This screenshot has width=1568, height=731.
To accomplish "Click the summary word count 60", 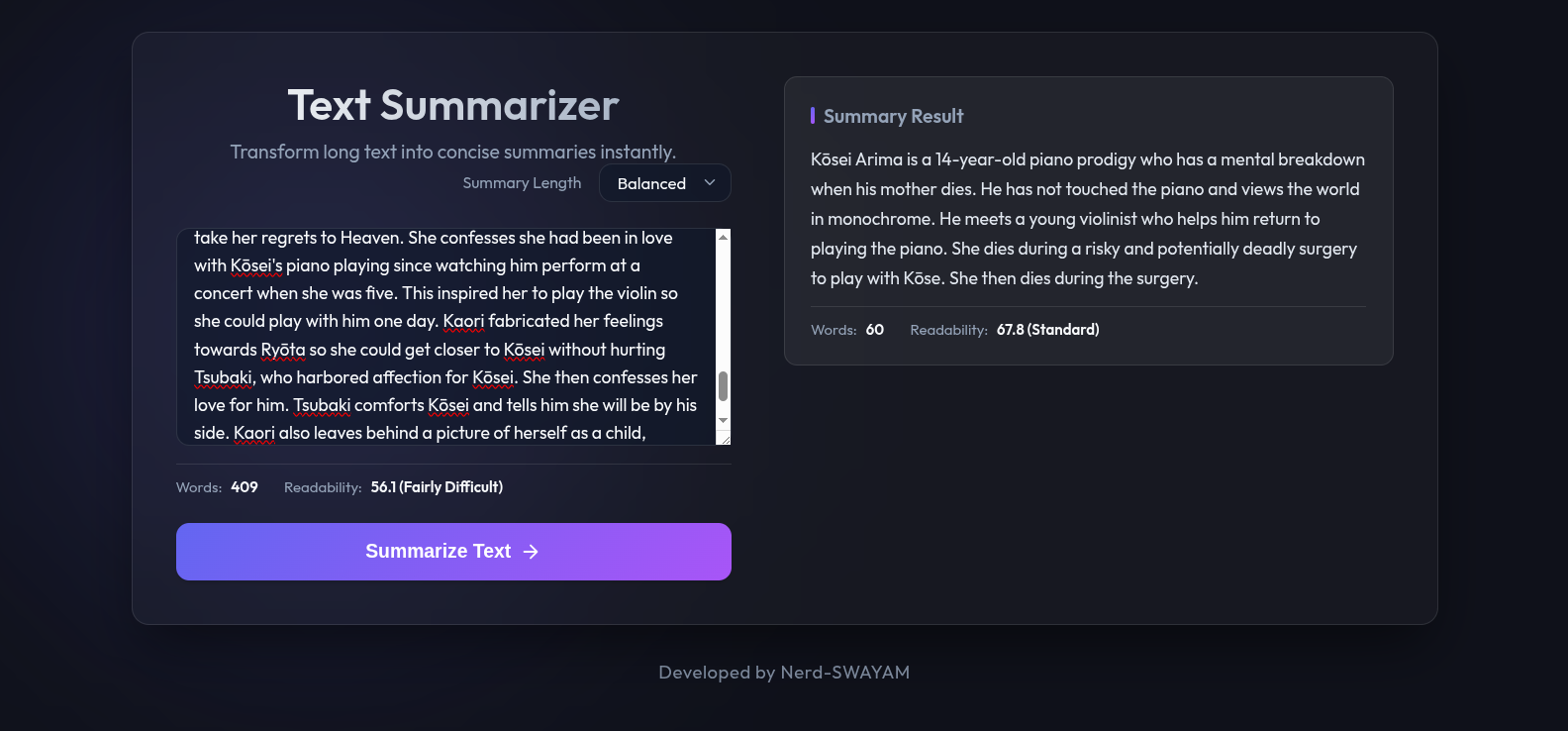I will click(874, 329).
